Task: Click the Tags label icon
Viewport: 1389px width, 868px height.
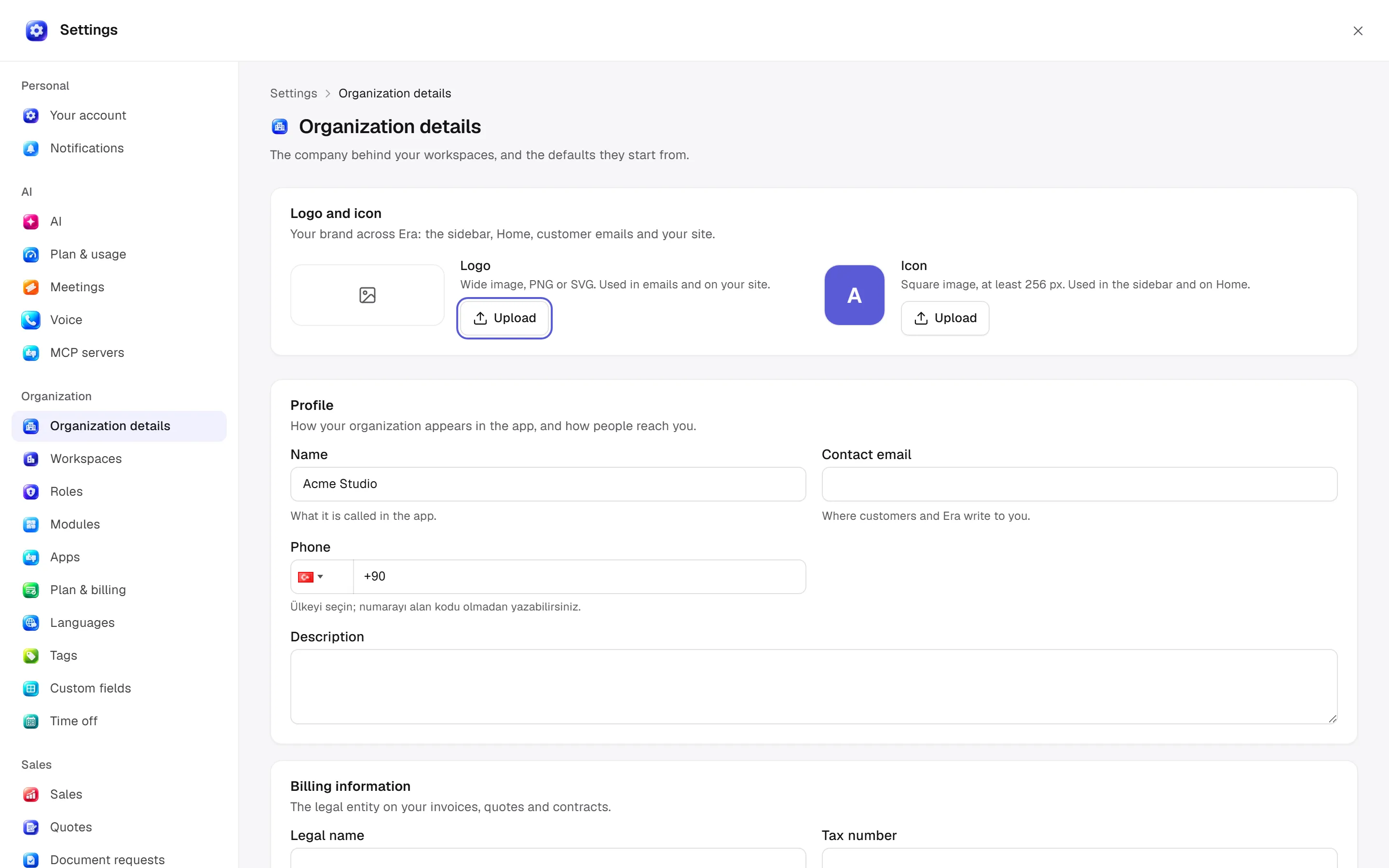Action: 31,655
